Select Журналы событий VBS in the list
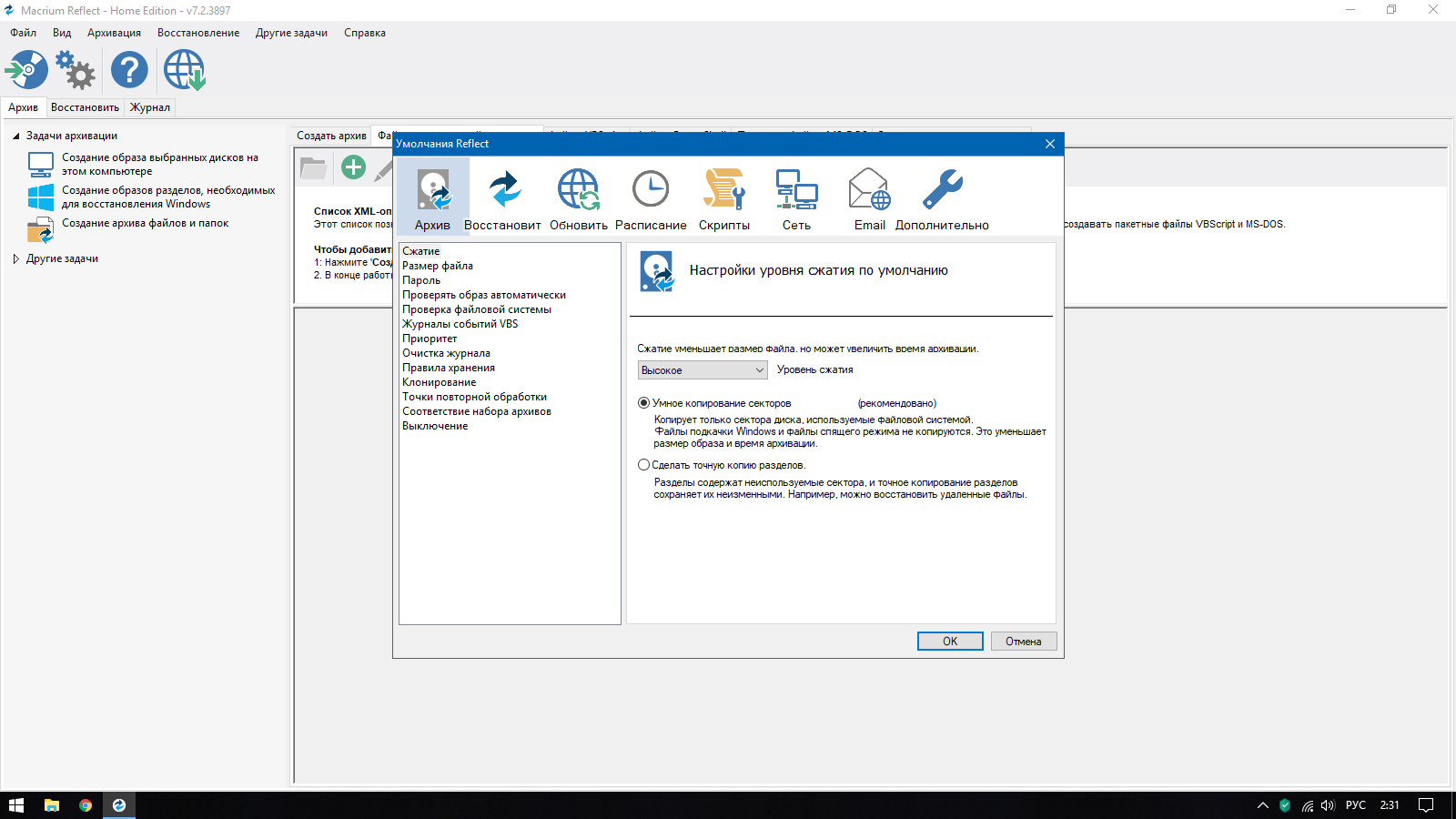 point(460,324)
